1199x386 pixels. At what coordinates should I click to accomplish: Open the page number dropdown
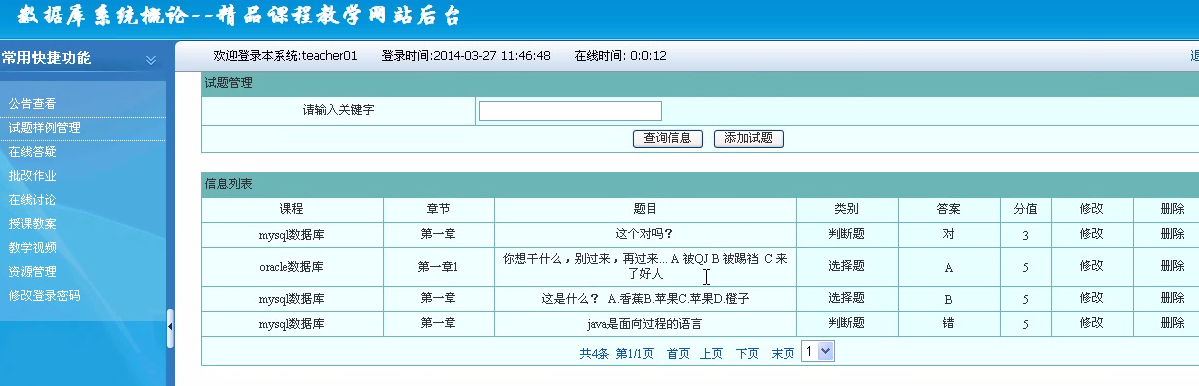click(817, 352)
